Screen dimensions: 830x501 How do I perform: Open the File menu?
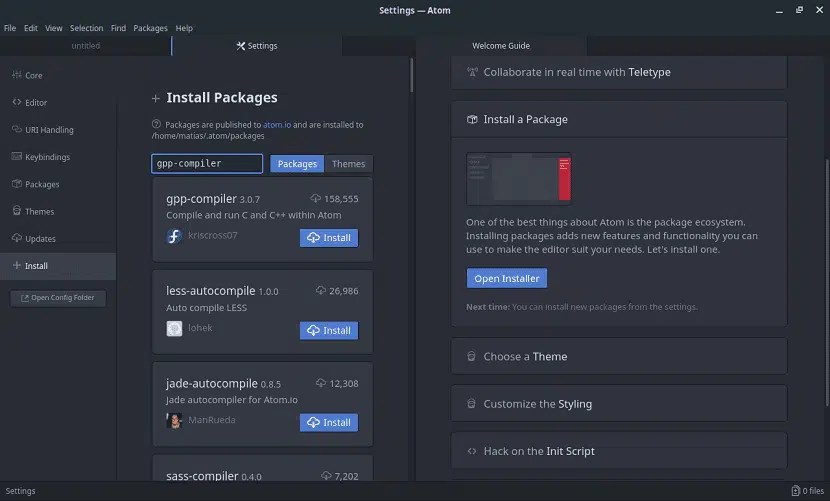click(10, 28)
